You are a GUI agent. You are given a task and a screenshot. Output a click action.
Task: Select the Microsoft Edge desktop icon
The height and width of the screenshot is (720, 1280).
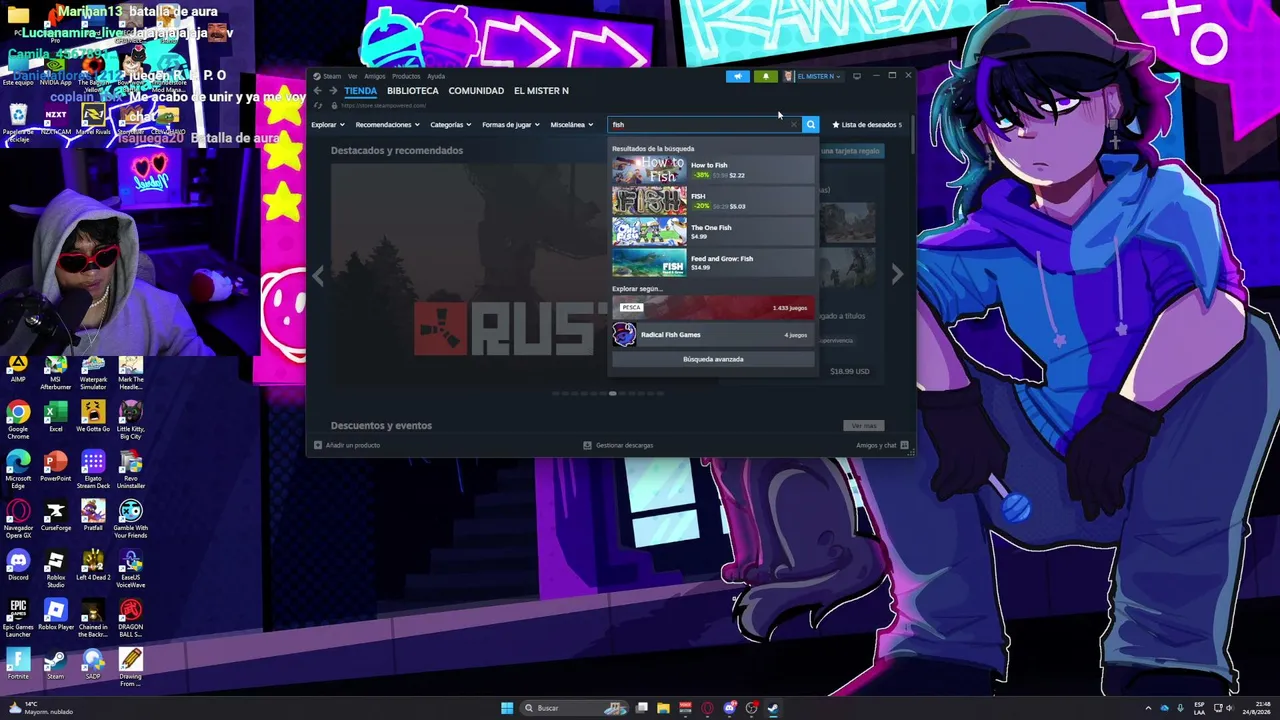(18, 469)
